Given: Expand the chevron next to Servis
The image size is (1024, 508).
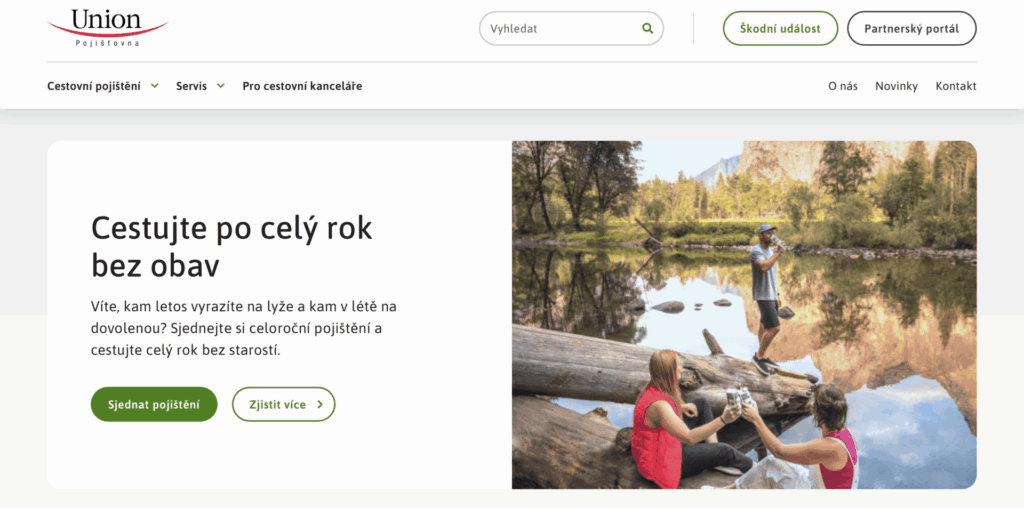Looking at the screenshot, I should click(220, 86).
